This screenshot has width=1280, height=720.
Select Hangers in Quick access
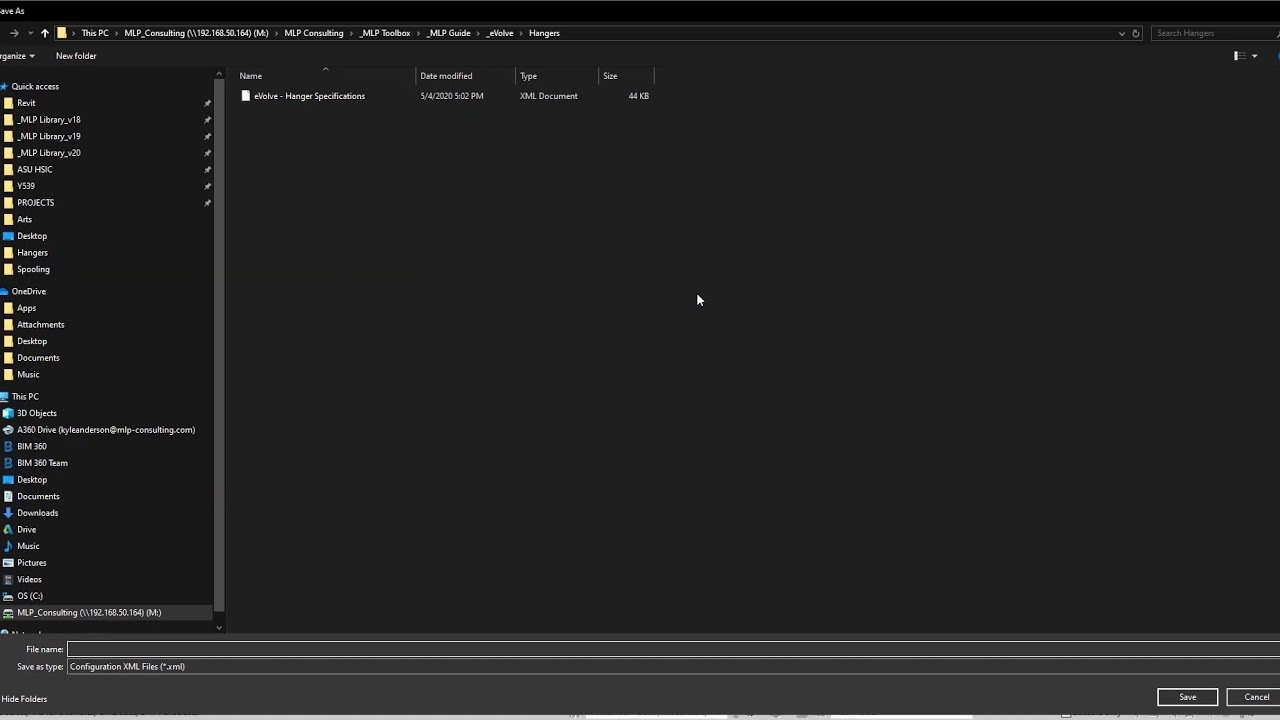(x=32, y=253)
